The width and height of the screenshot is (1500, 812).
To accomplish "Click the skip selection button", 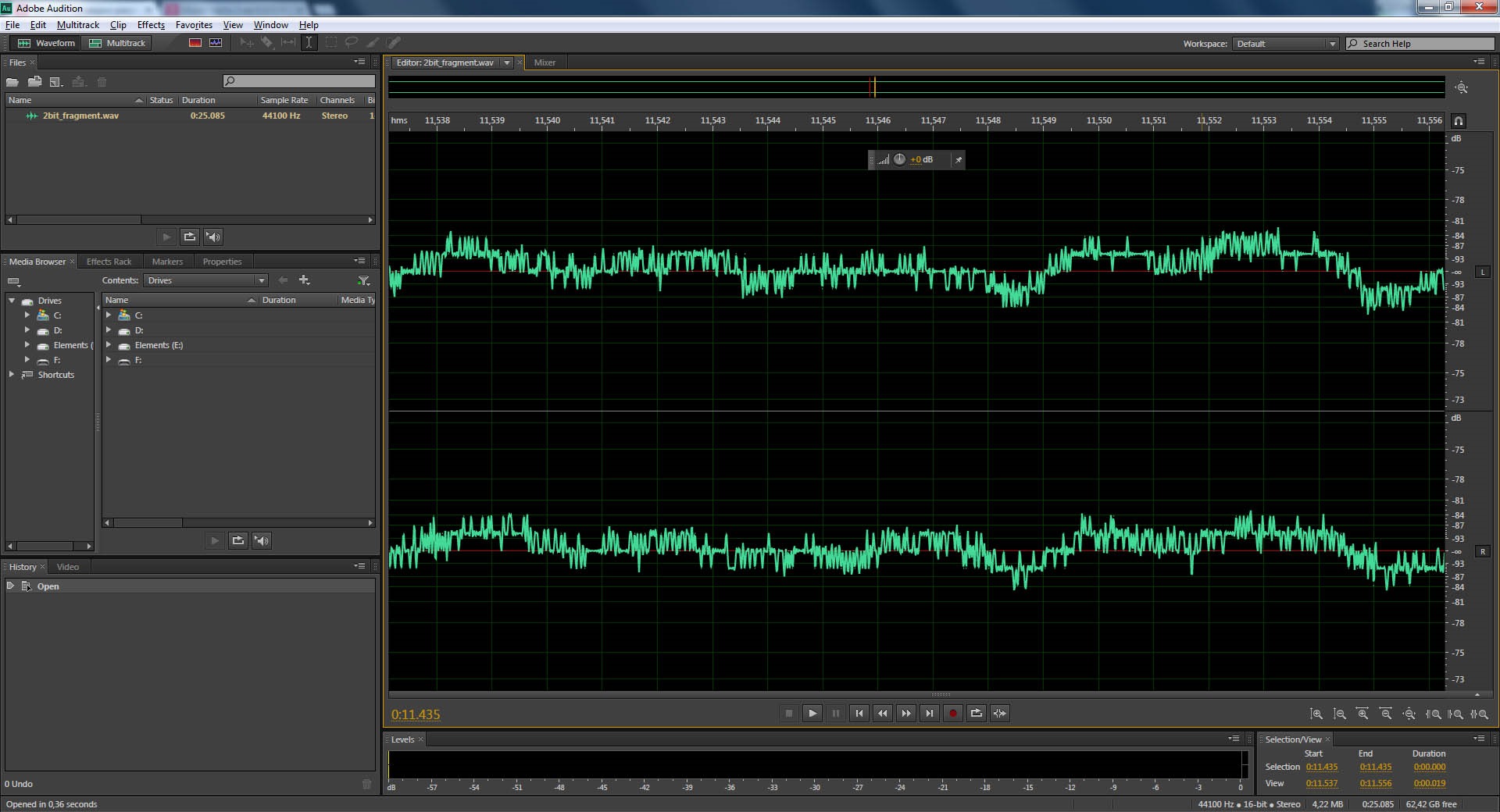I will 1000,713.
